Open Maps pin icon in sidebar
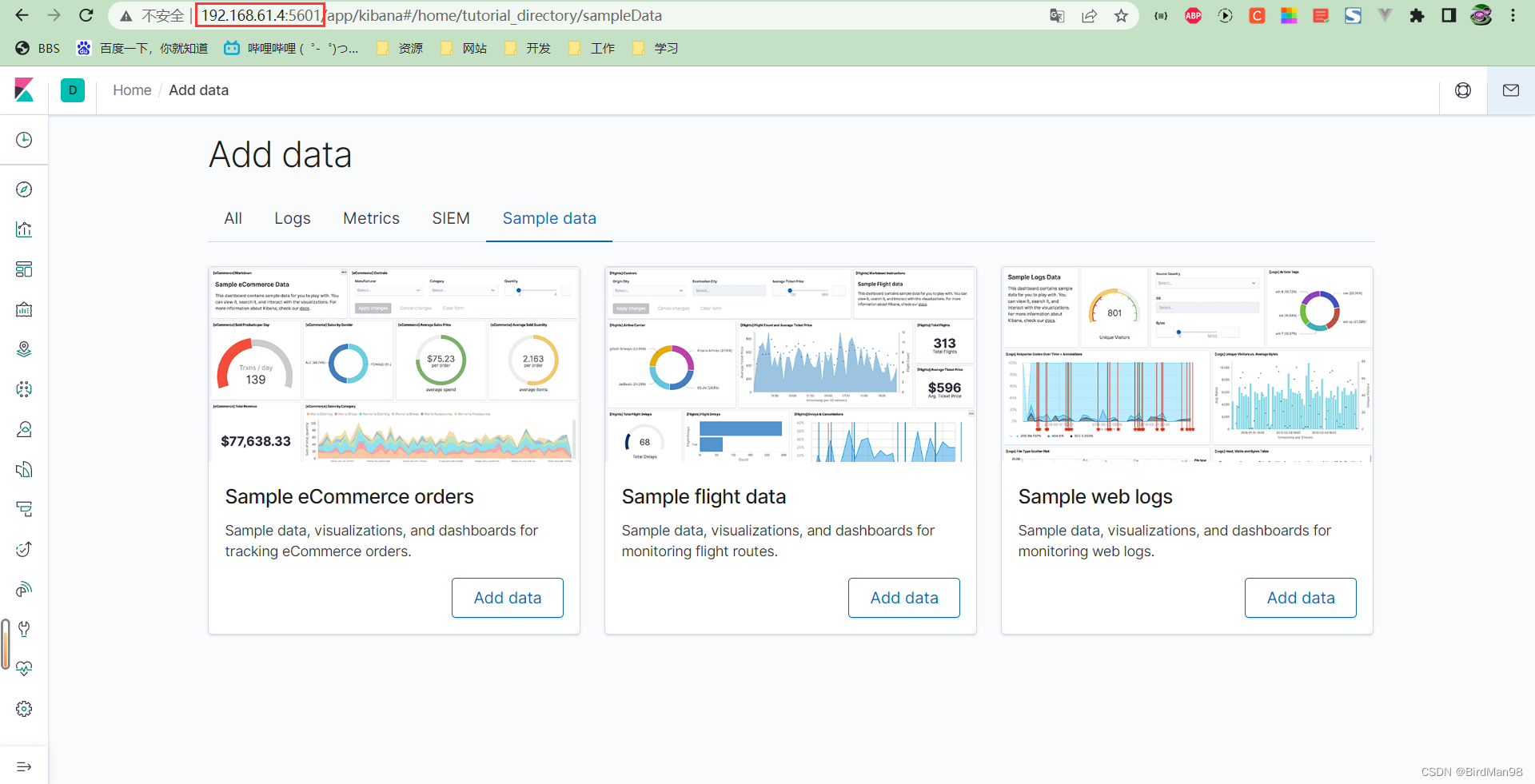 pyautogui.click(x=24, y=349)
